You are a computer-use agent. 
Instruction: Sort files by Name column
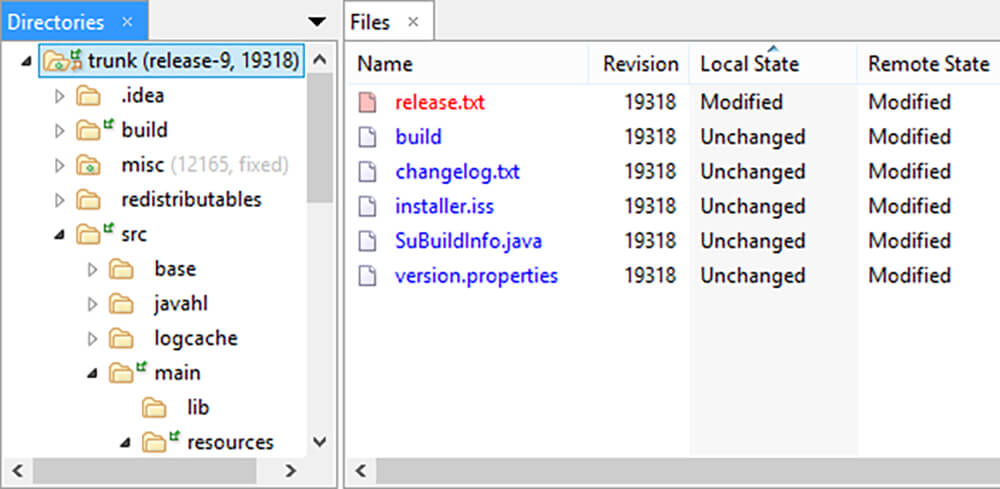pos(385,64)
